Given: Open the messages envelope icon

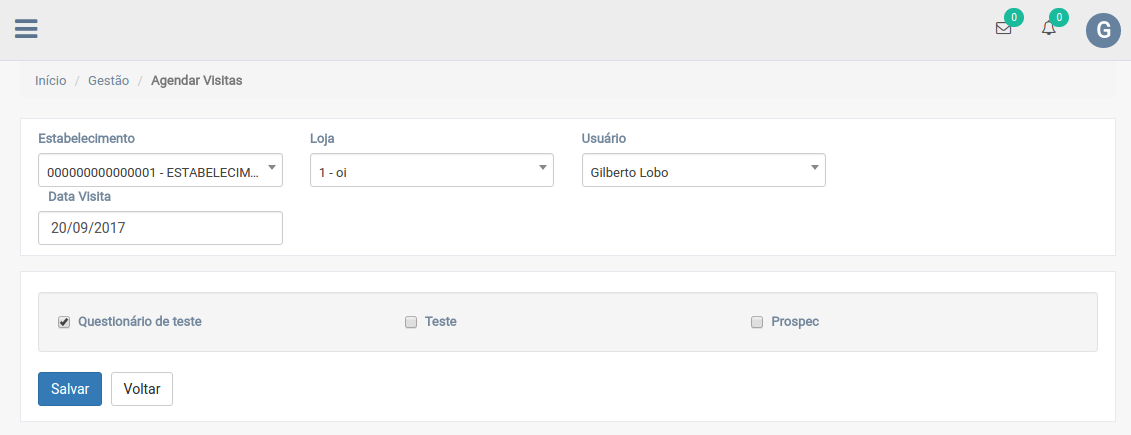Looking at the screenshot, I should click(x=1003, y=29).
